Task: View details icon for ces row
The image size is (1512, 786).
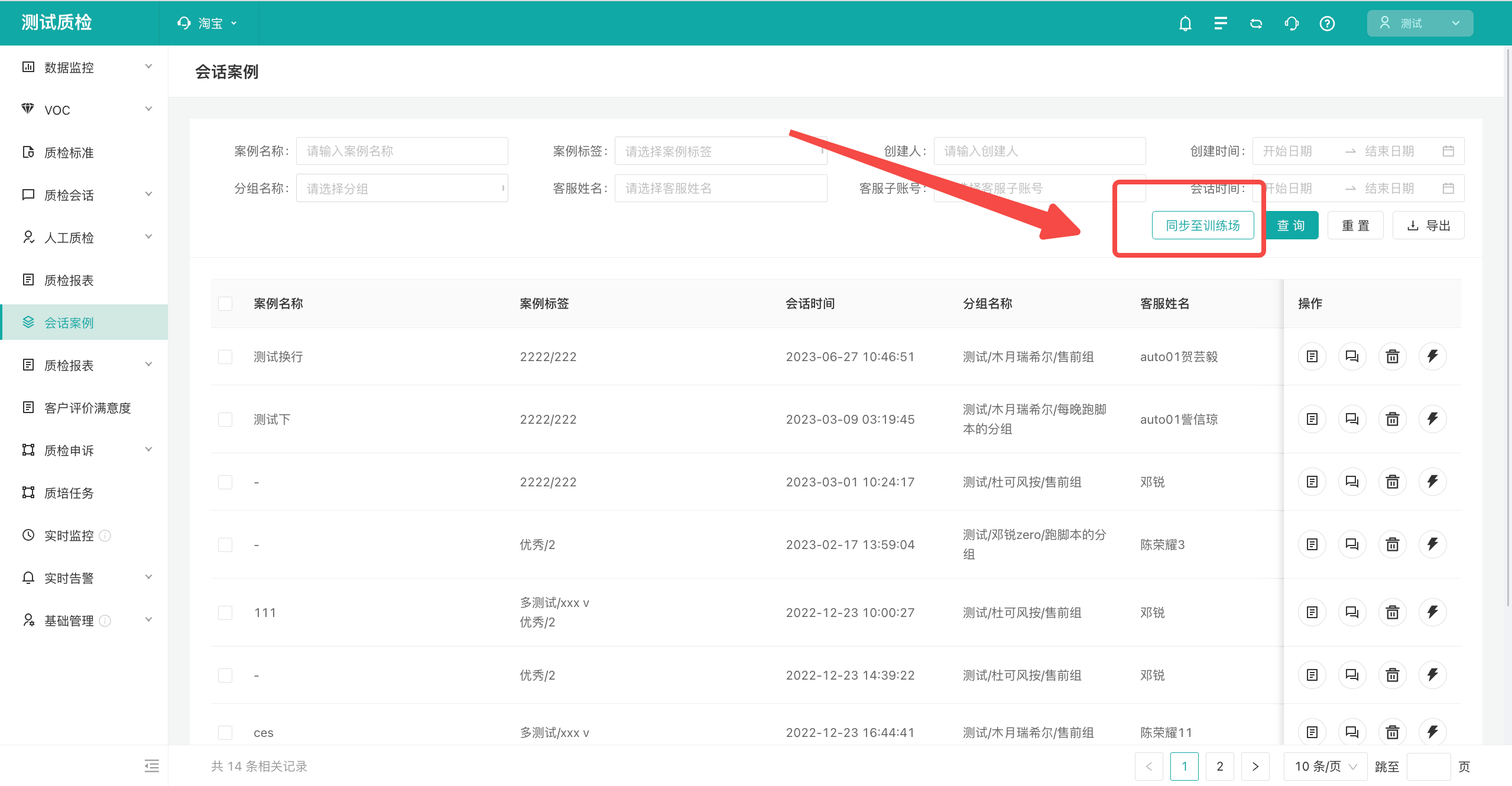Action: pyautogui.click(x=1312, y=732)
